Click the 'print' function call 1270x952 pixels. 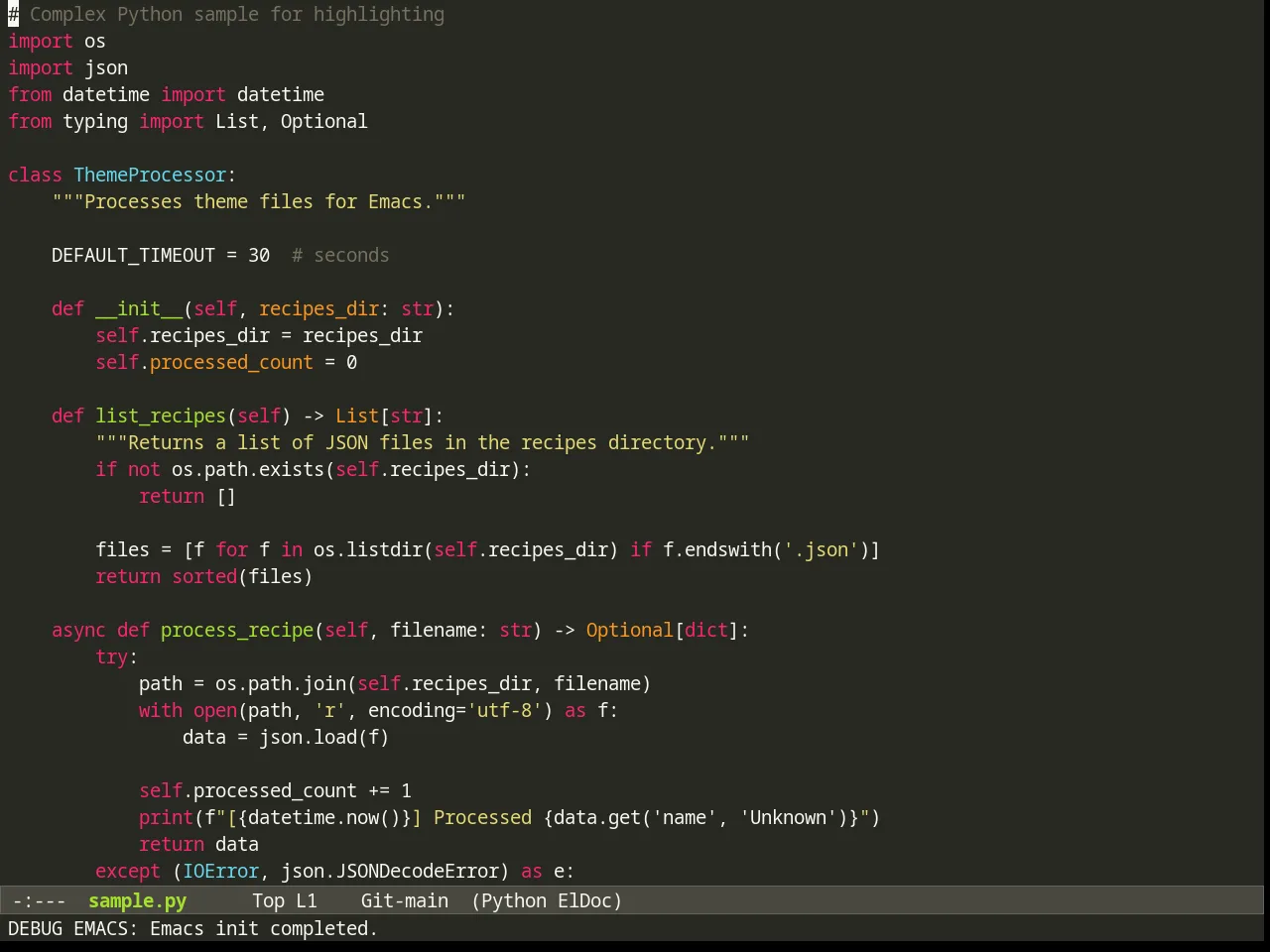click(x=166, y=817)
